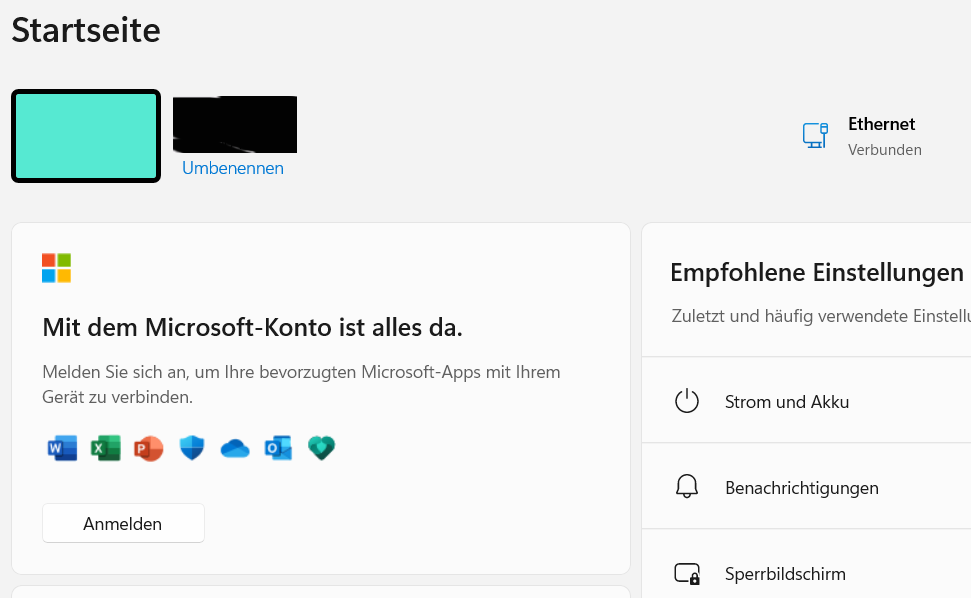Screen dimensions: 971x598
Task: Click the Word app icon
Action: pyautogui.click(x=63, y=448)
